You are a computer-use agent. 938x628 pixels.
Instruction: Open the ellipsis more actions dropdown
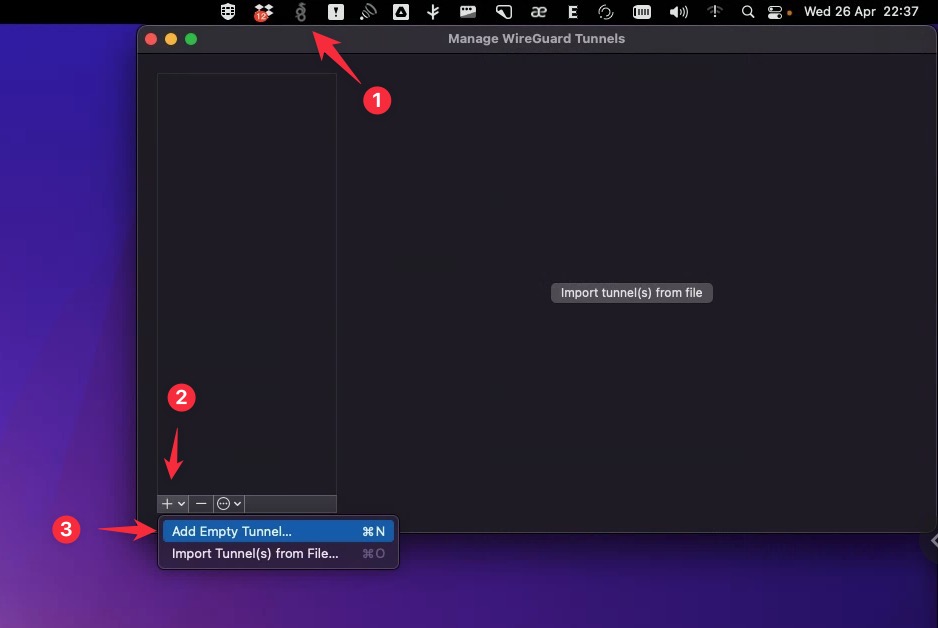(229, 504)
